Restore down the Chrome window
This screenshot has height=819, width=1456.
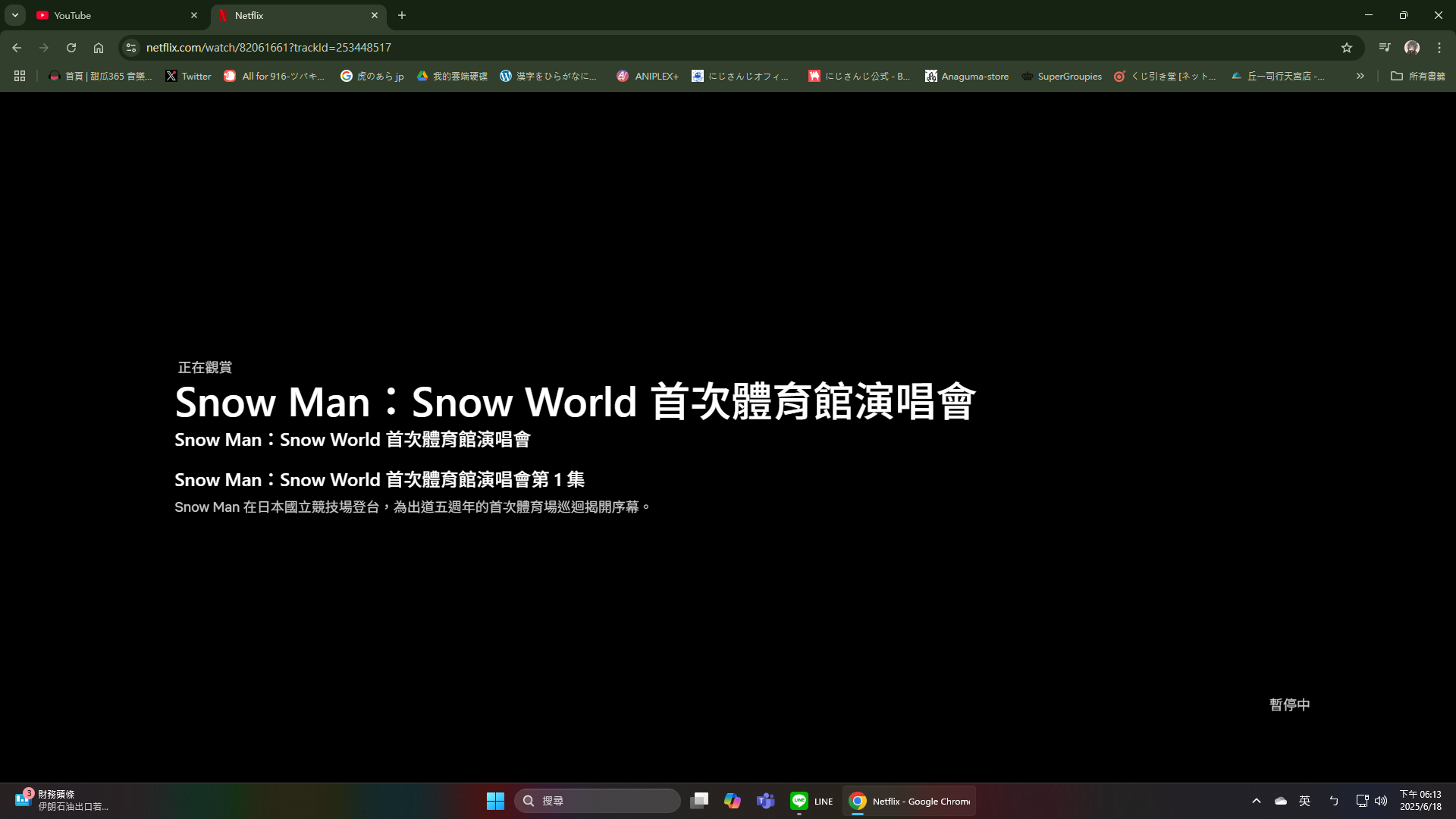click(1404, 15)
